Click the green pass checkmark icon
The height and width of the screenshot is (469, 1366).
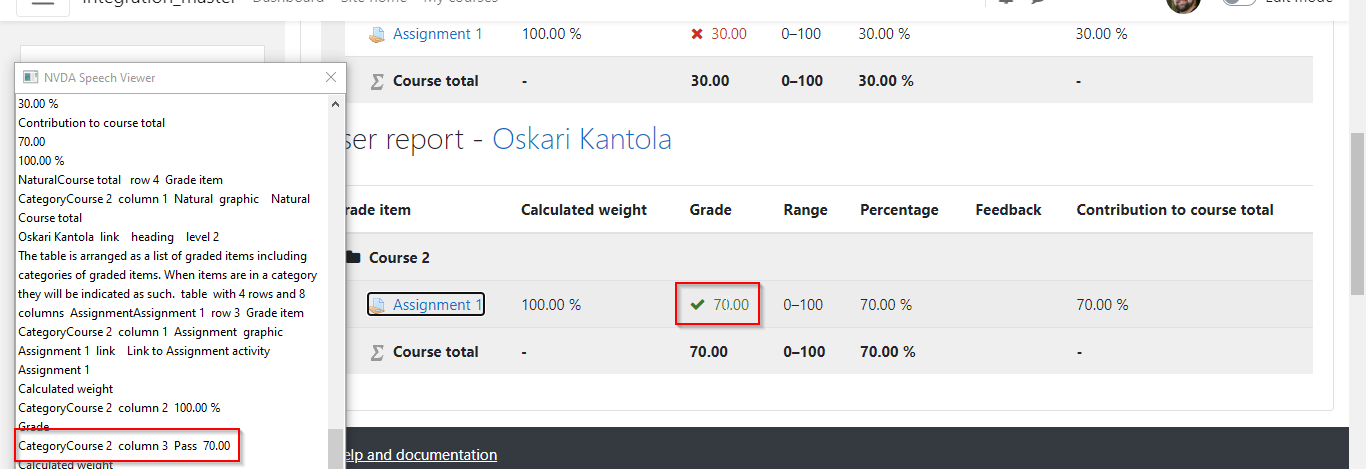[698, 305]
